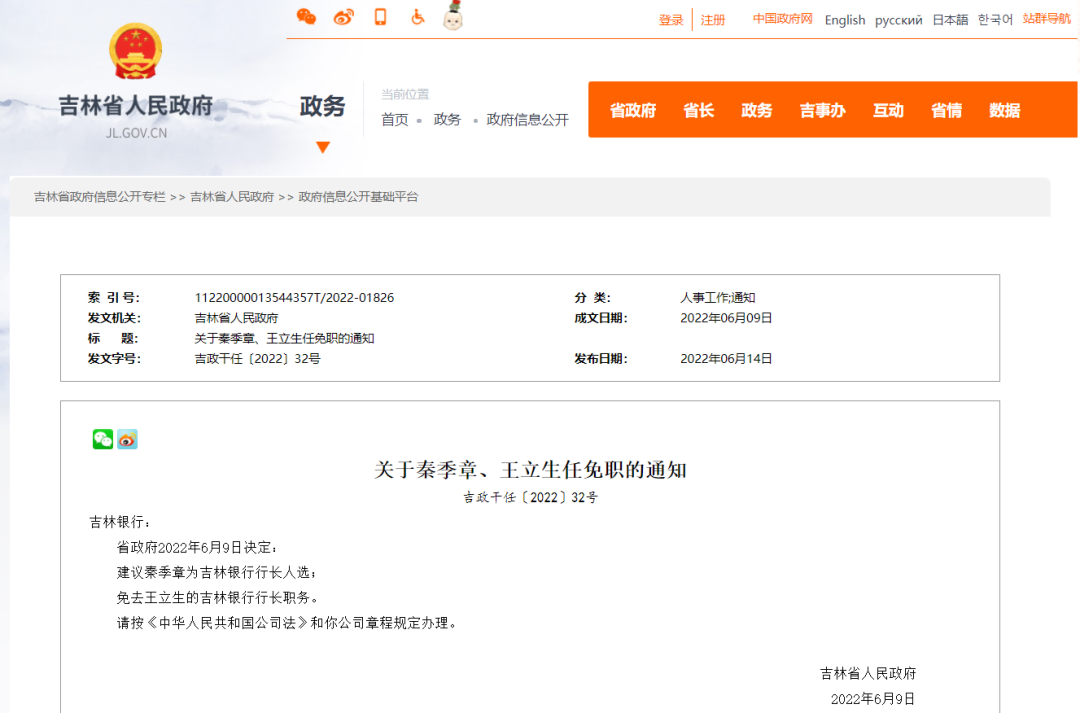Open the 站群导航 site navigation
This screenshot has width=1080, height=713.
point(1046,19)
